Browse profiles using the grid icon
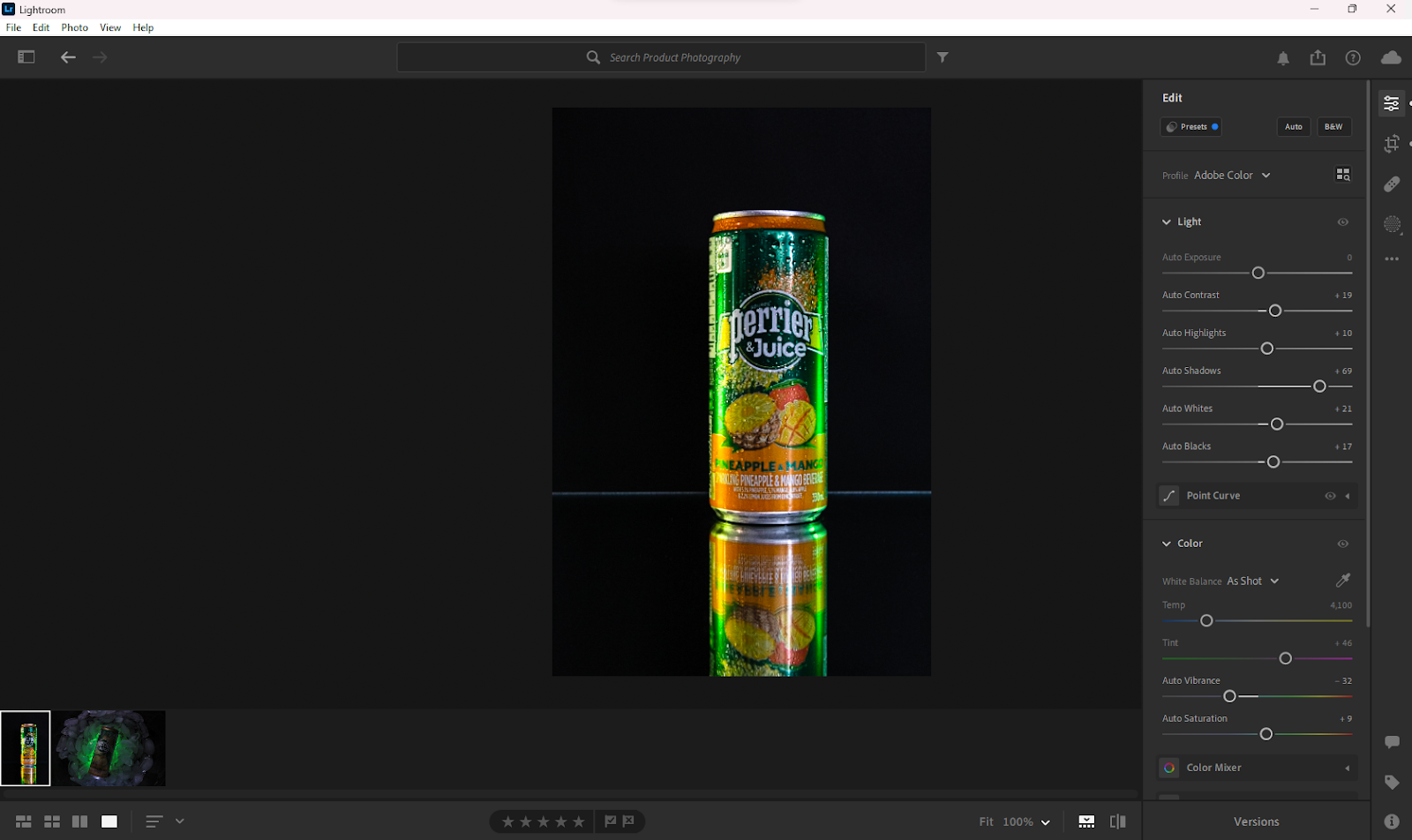 click(1343, 175)
